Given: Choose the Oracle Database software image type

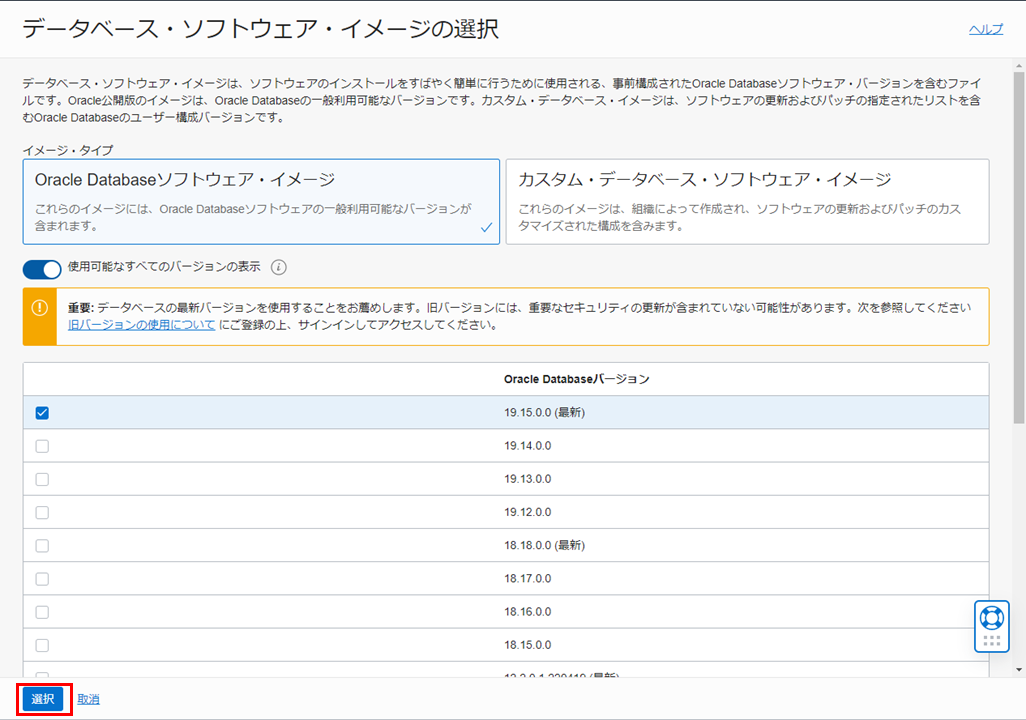Looking at the screenshot, I should click(x=261, y=202).
